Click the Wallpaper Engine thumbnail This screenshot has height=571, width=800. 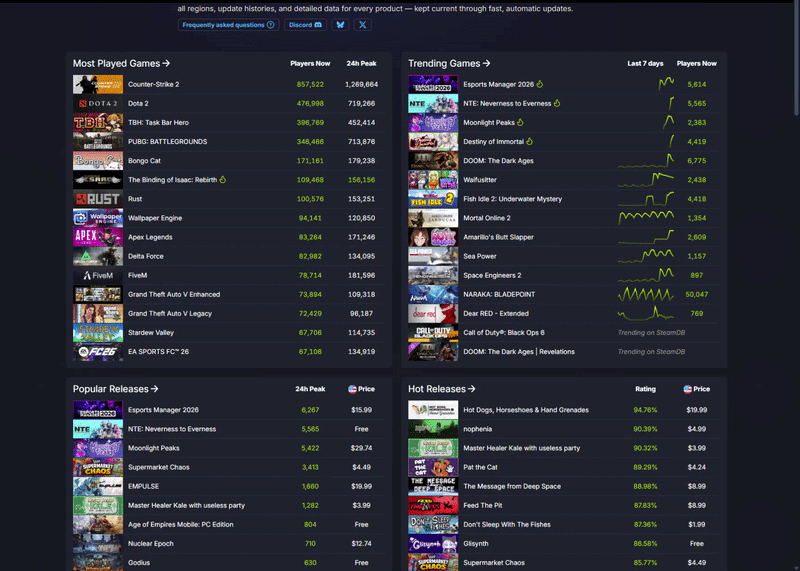(x=98, y=218)
